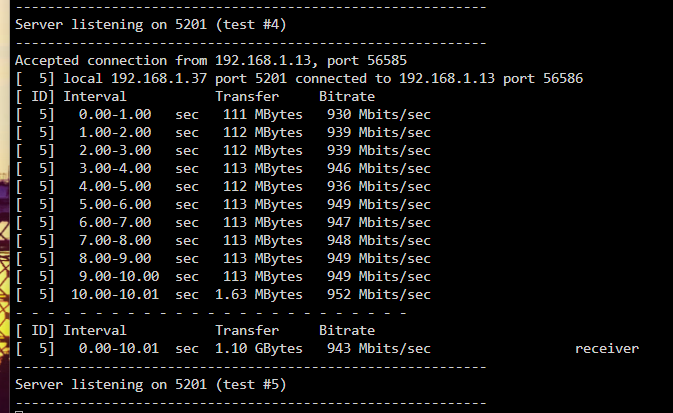Image resolution: width=673 pixels, height=413 pixels.
Task: Click the 'Server listening on 5201 (test #4)' line
Action: 151,24
